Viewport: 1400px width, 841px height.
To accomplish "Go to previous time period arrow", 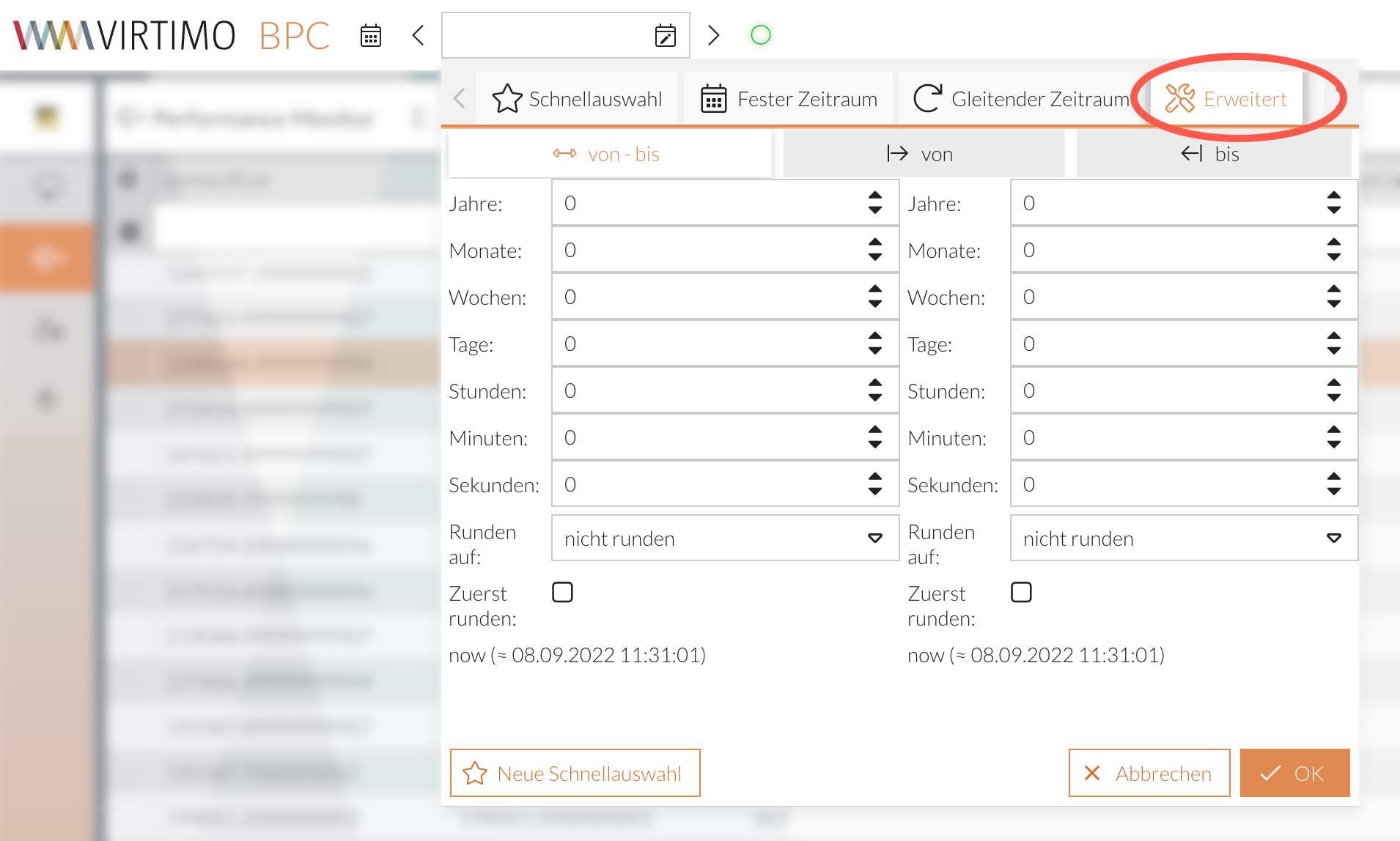I will (x=419, y=35).
